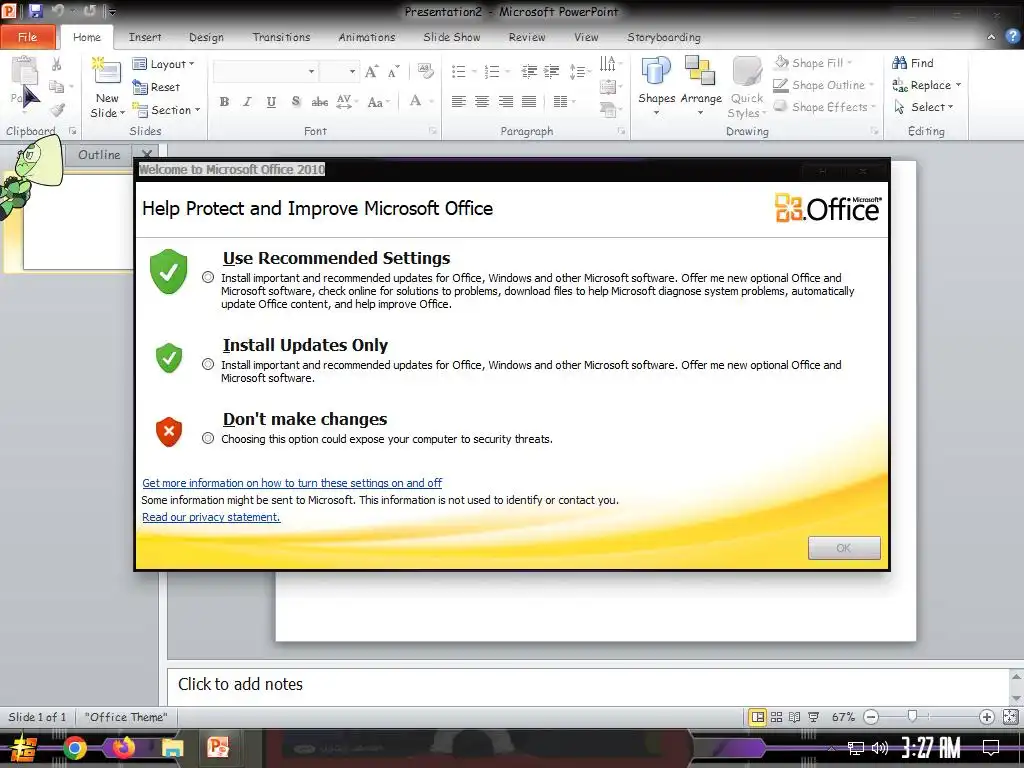Viewport: 1024px width, 768px height.
Task: Click the Office Theme status bar label
Action: [x=126, y=717]
